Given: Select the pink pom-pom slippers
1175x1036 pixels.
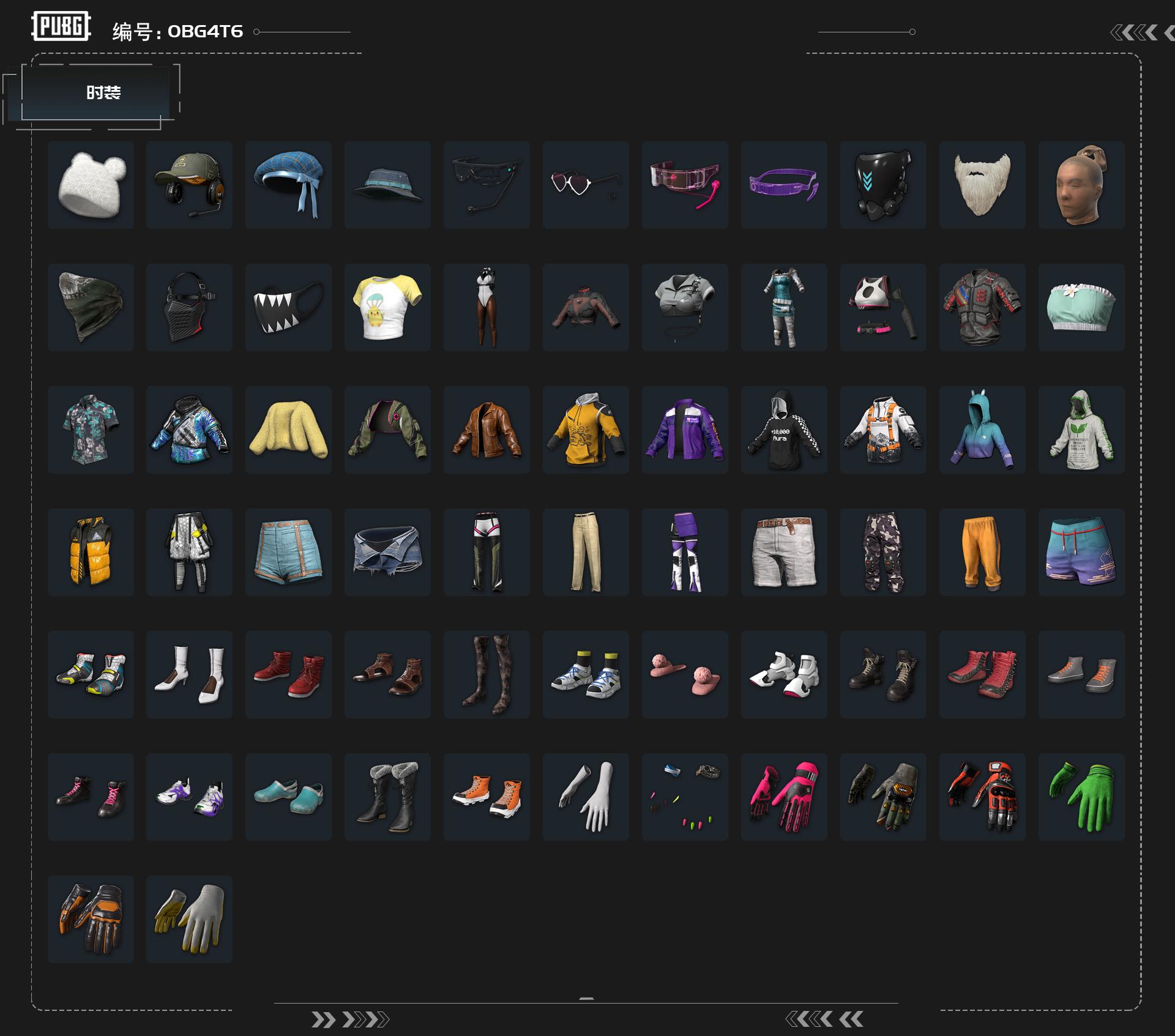Looking at the screenshot, I should (685, 674).
